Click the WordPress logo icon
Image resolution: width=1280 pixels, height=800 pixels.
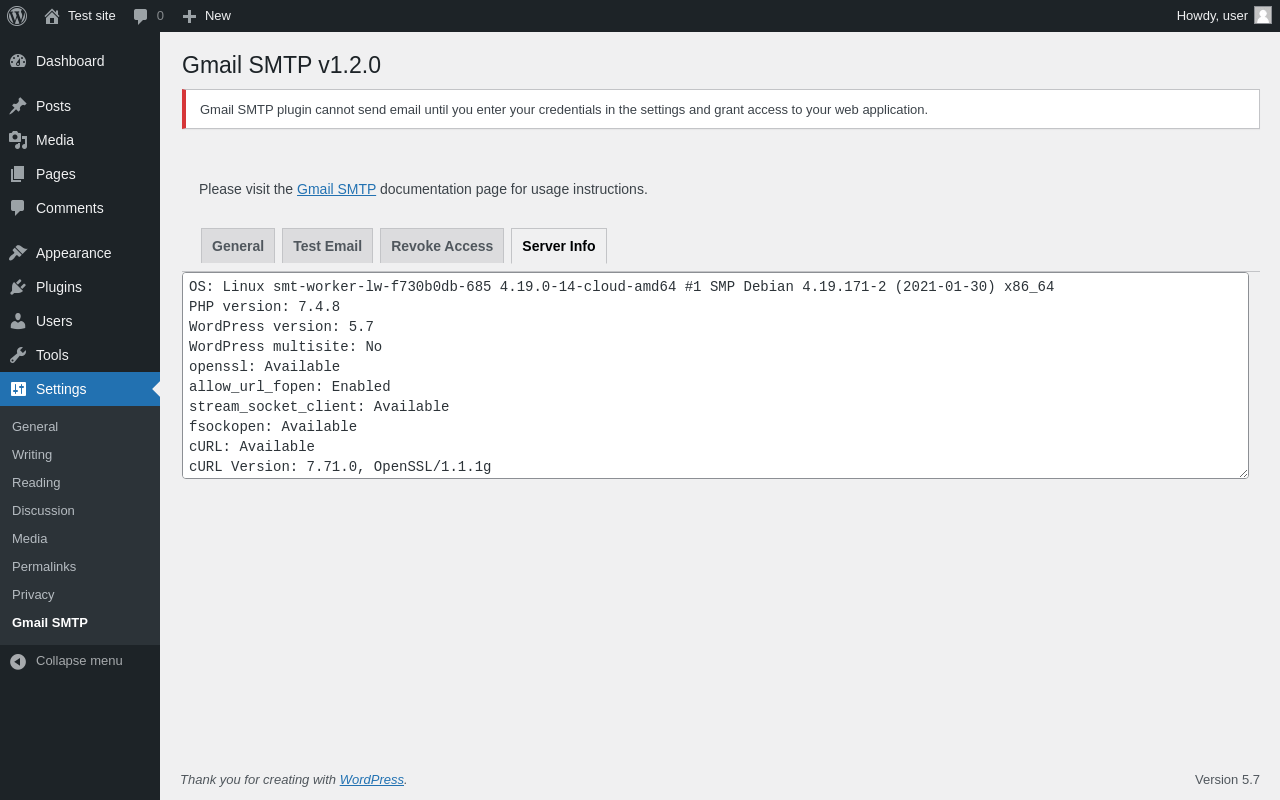[17, 16]
